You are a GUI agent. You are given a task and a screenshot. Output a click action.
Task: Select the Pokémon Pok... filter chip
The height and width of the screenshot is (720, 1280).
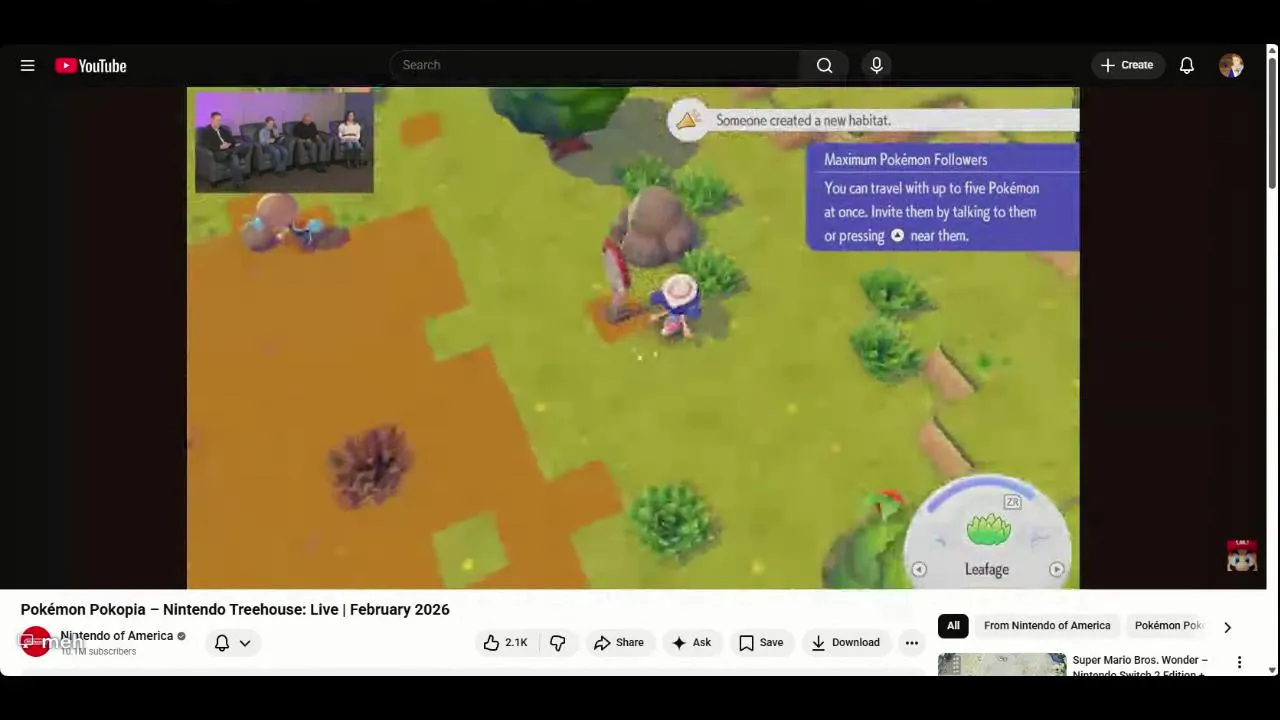click(1169, 626)
